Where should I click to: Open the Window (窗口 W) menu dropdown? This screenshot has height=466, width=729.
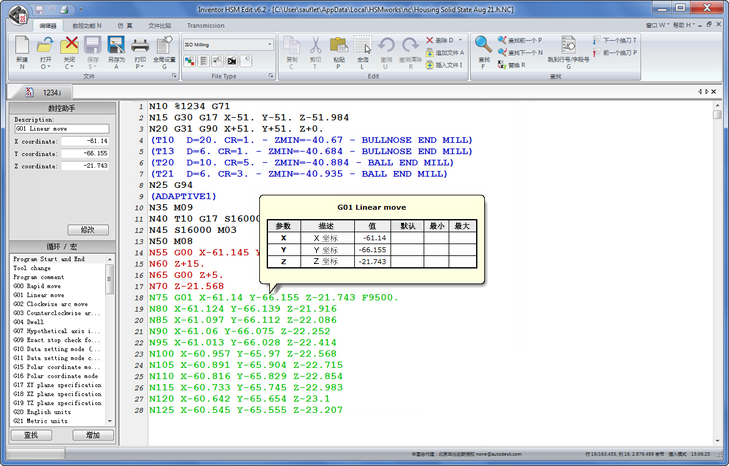point(657,25)
